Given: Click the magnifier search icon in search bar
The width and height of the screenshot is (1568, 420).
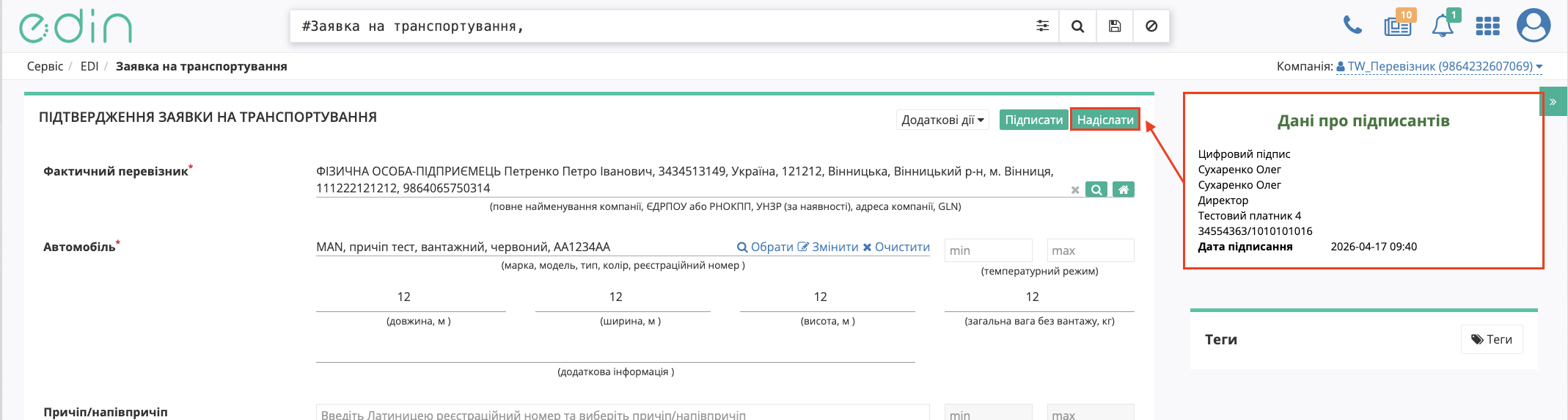Looking at the screenshot, I should click(1077, 26).
